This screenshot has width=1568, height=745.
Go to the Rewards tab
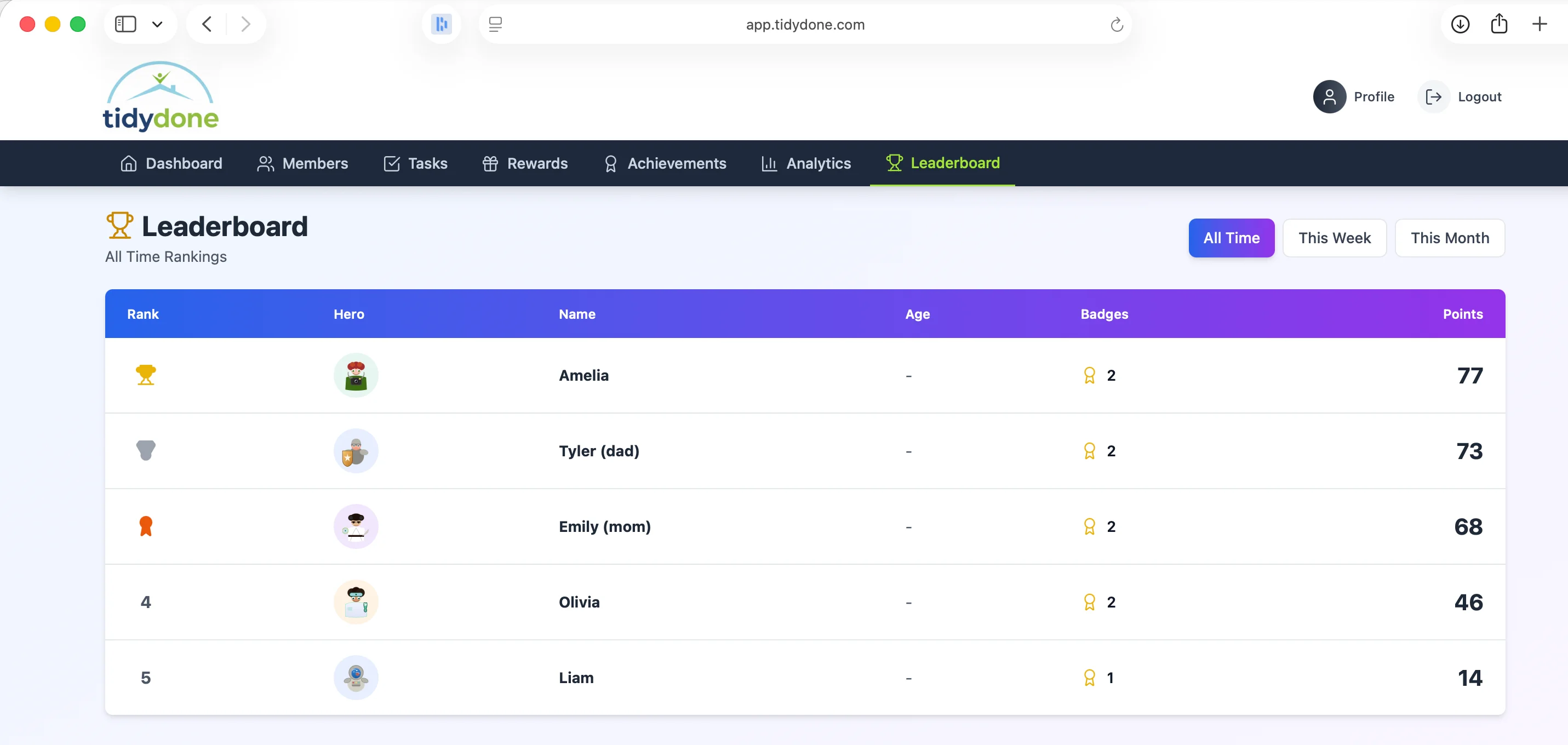click(x=525, y=163)
